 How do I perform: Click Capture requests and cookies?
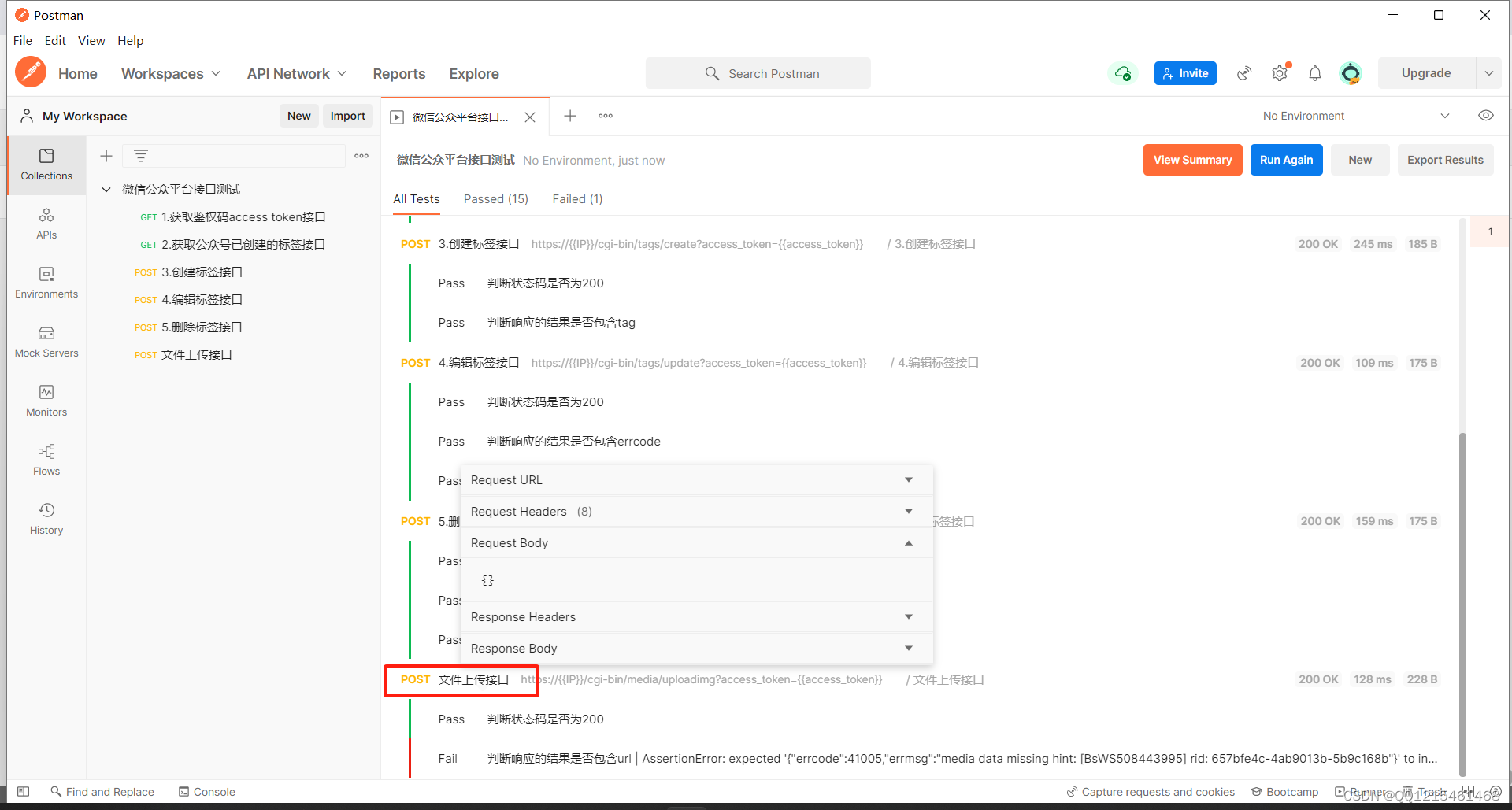1151,792
